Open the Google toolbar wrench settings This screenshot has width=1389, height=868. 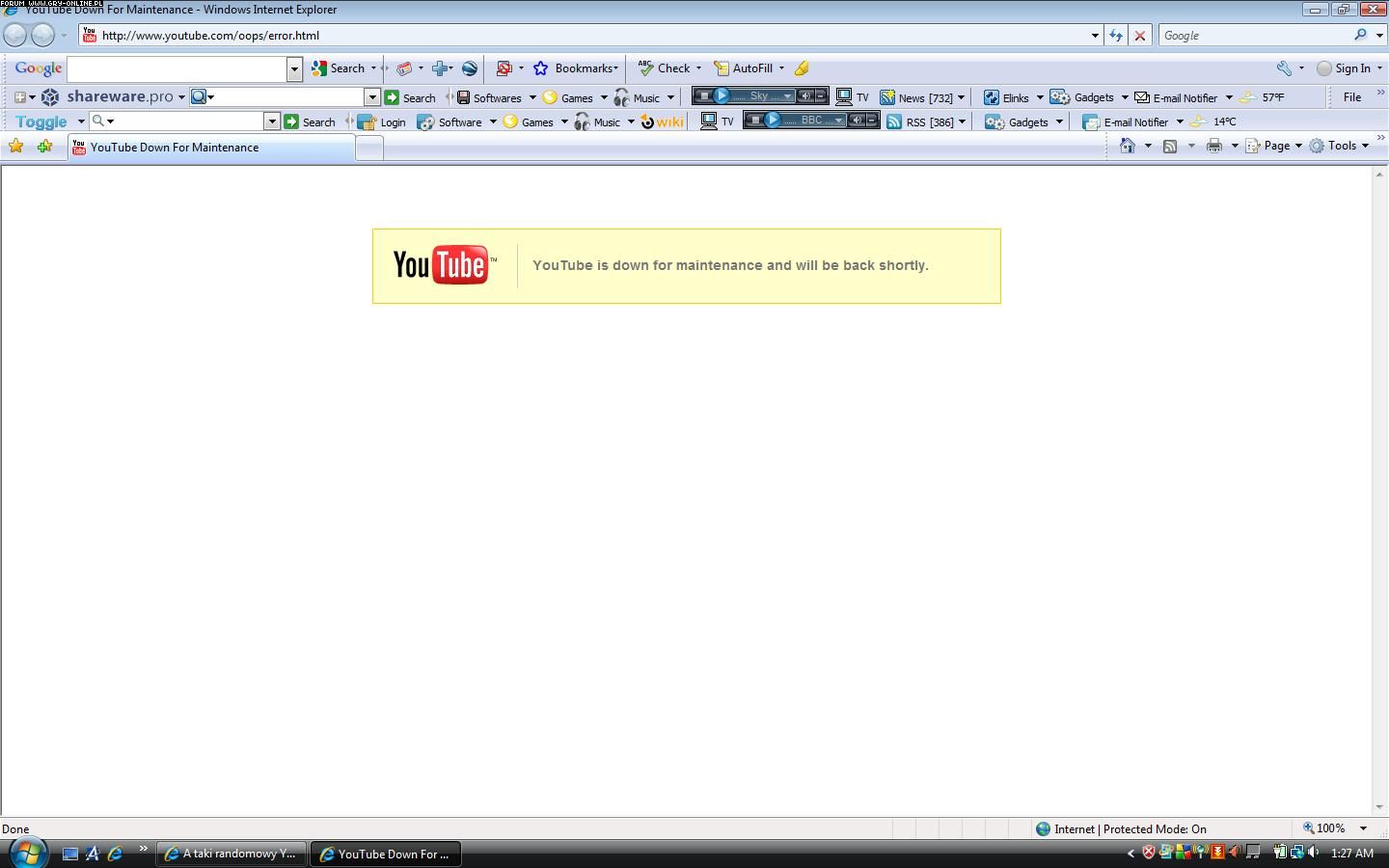[1284, 68]
